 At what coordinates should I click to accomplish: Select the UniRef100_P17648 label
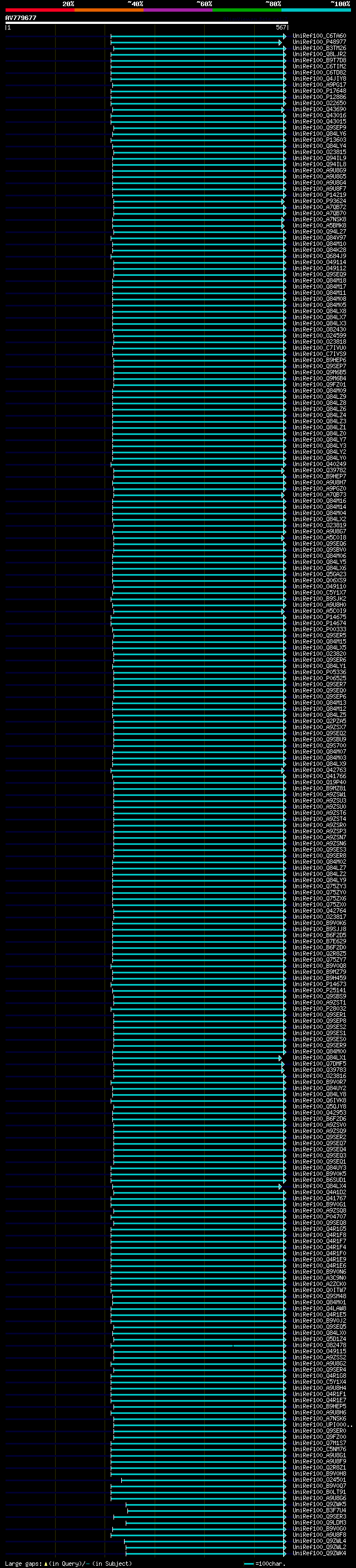(319, 91)
